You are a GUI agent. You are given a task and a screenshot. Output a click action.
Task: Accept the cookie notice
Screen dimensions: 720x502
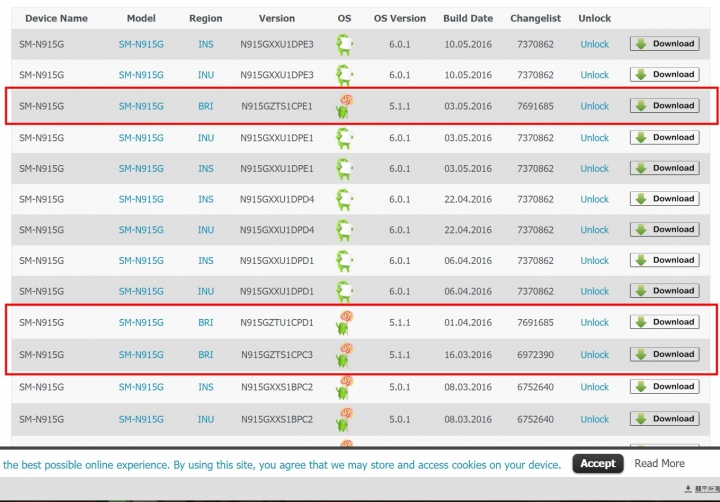598,463
